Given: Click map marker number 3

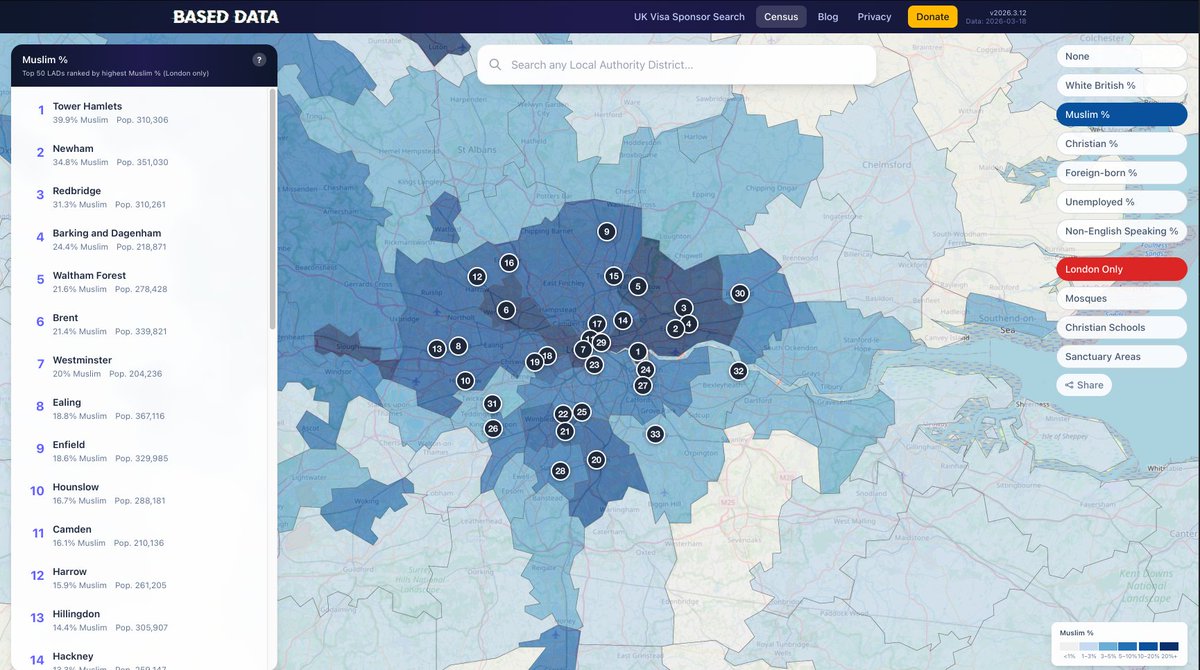Looking at the screenshot, I should click(683, 308).
